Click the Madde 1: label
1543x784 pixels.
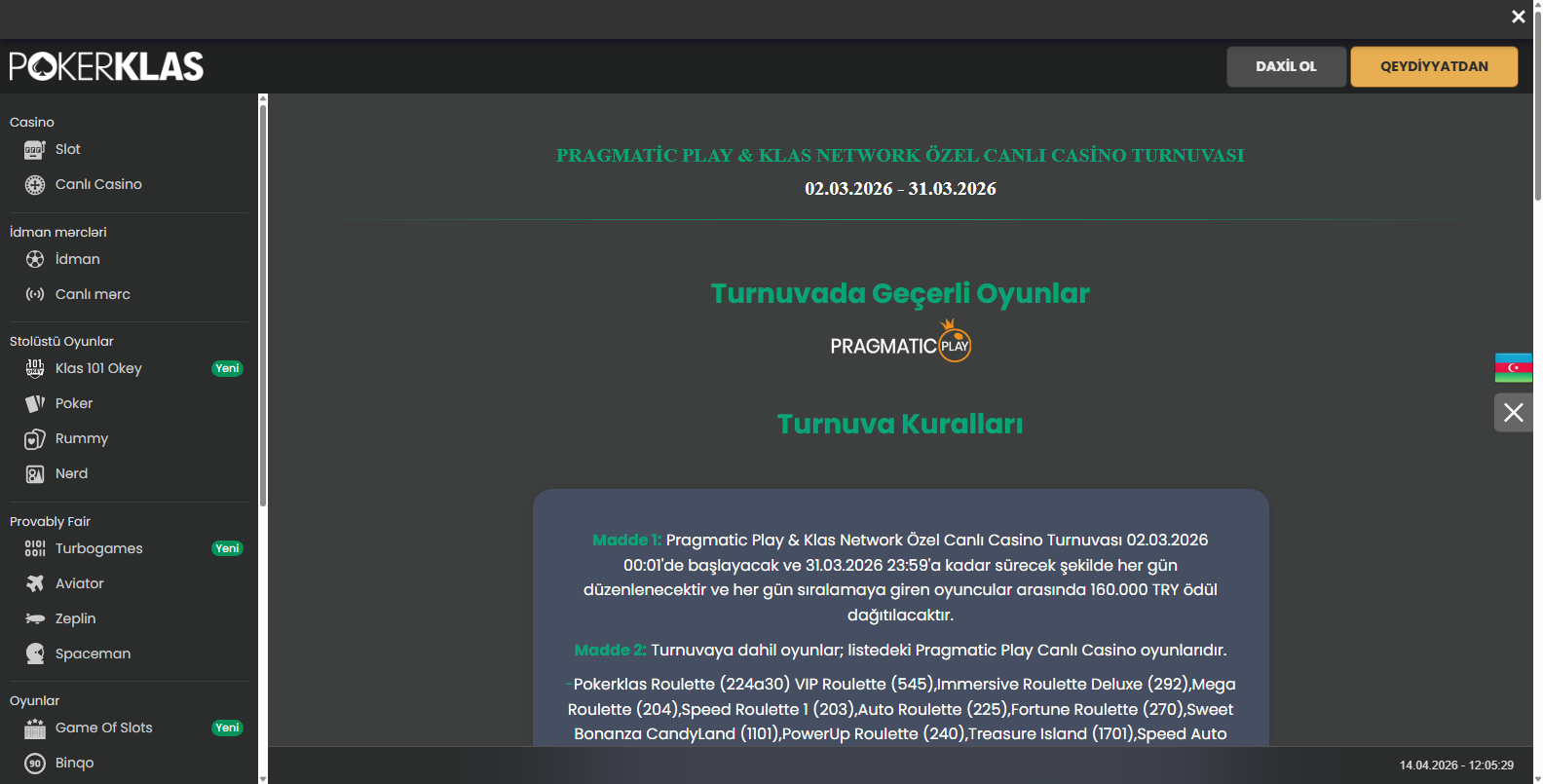click(626, 540)
